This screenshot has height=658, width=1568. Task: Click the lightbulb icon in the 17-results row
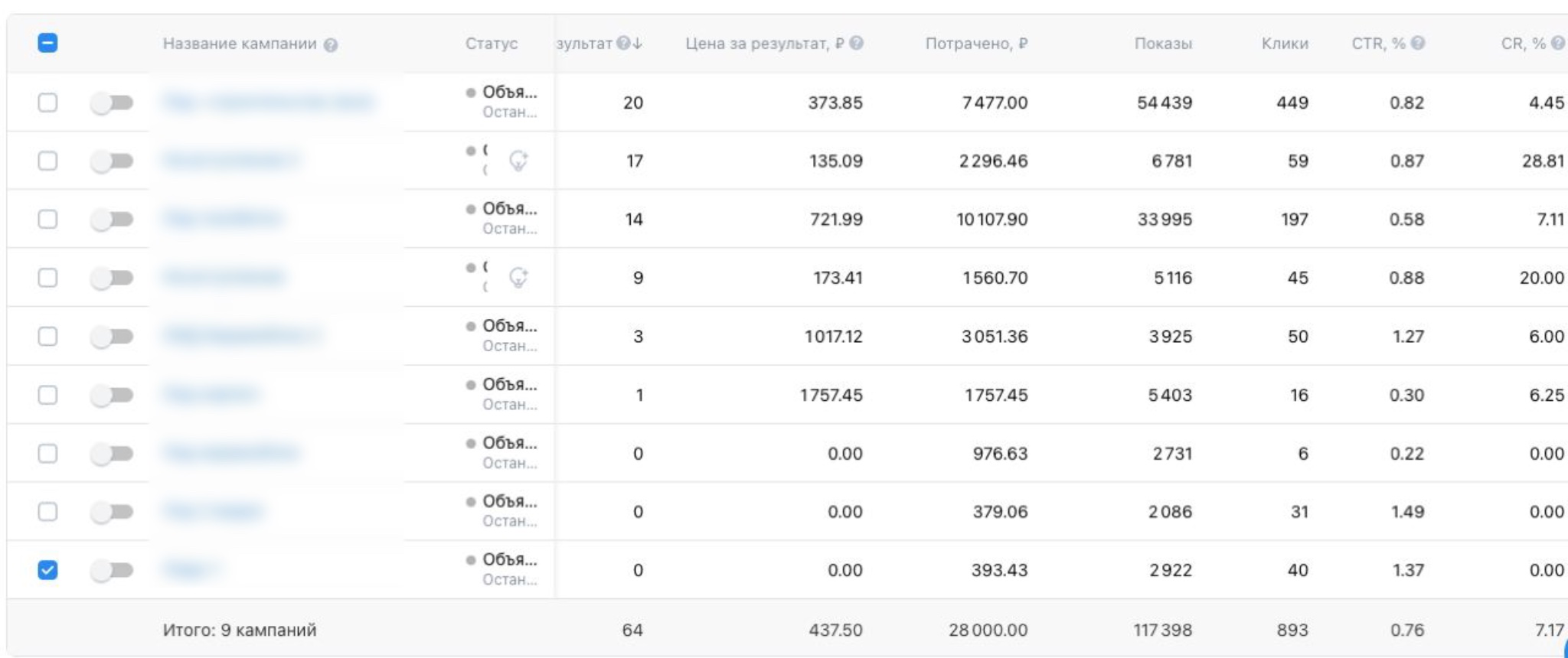point(519,161)
